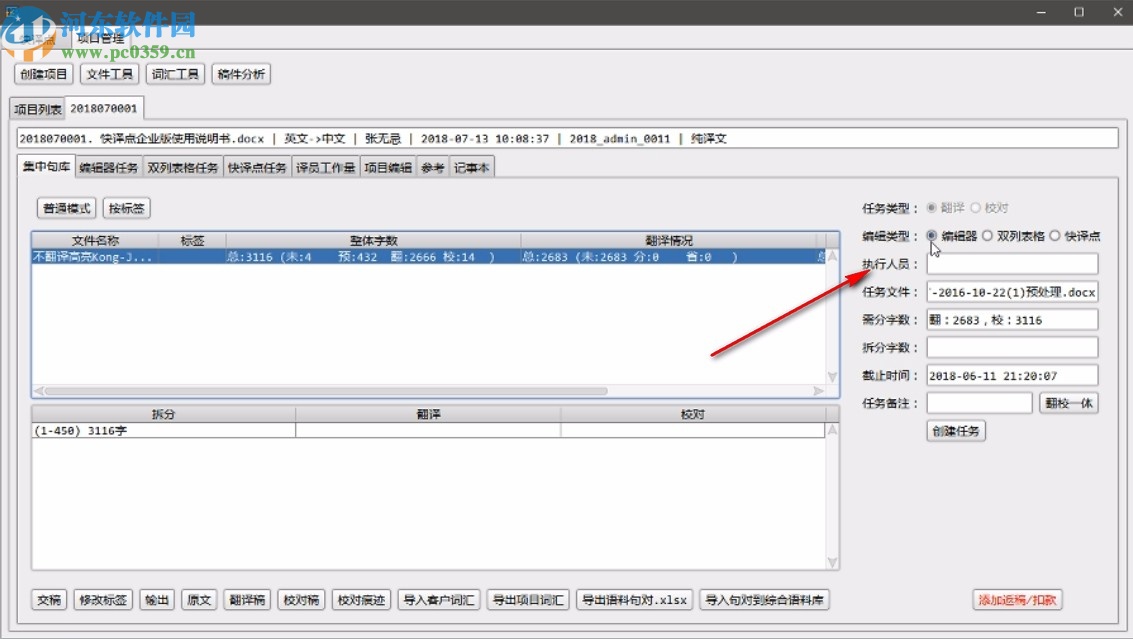Screen dimensions: 1133x639
Task: Click the 拆分 column header
Action: pyautogui.click(x=163, y=414)
